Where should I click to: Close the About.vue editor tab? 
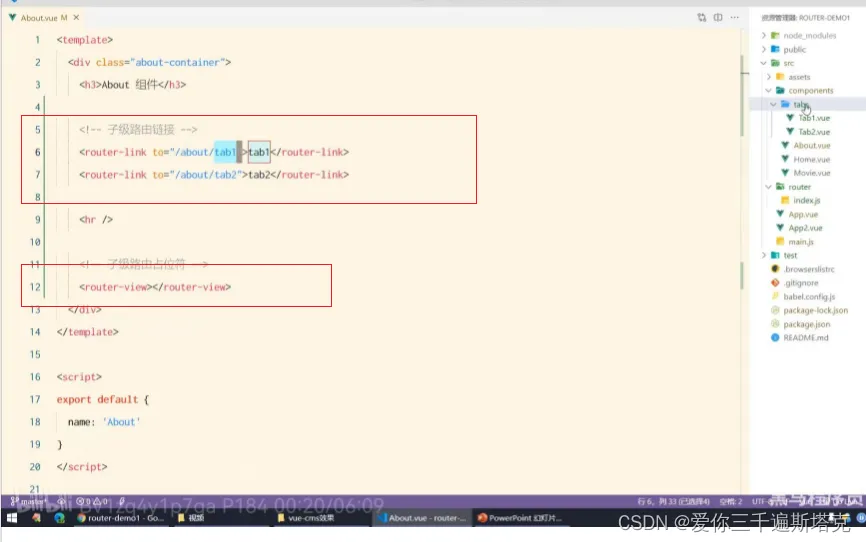pos(76,18)
